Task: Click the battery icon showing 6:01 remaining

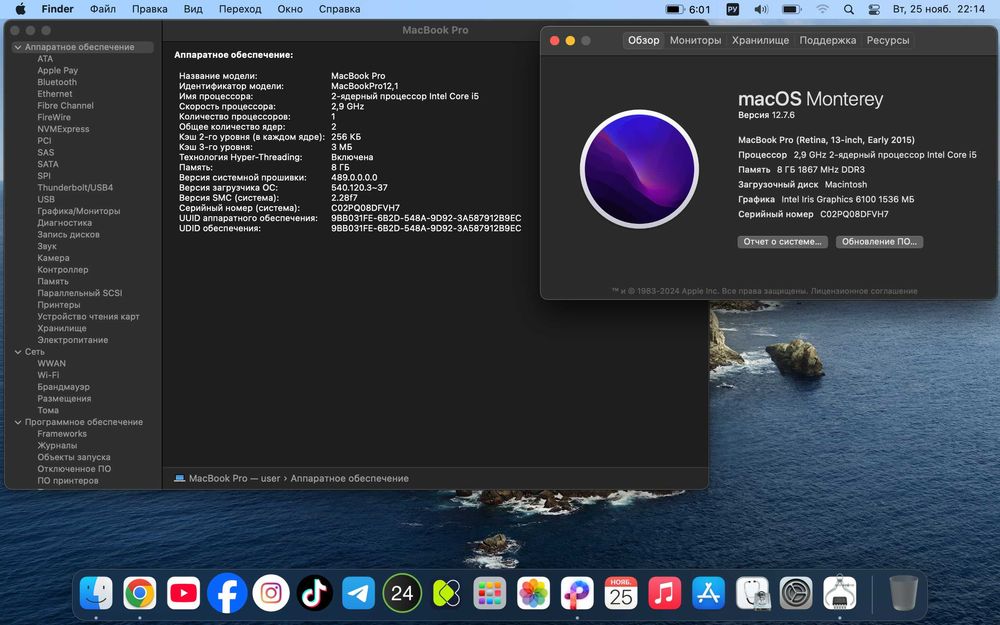Action: tap(688, 9)
